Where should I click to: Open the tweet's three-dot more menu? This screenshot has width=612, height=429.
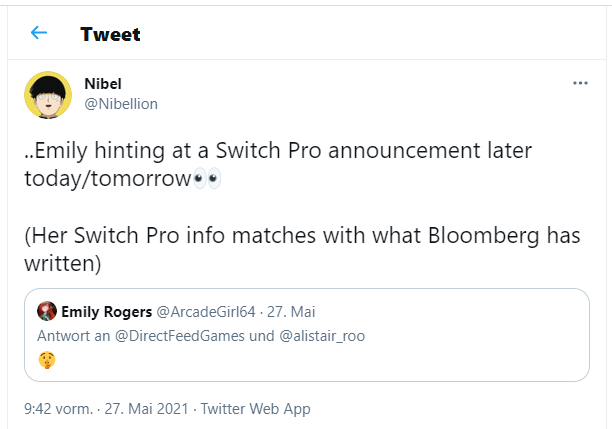click(x=580, y=83)
